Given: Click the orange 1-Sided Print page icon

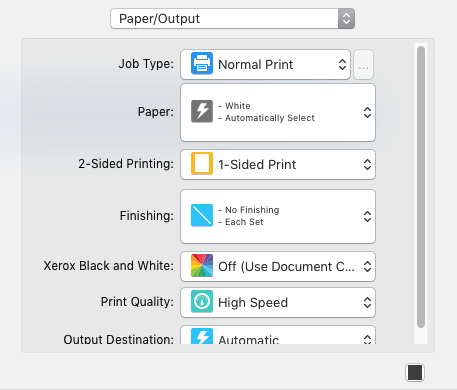Looking at the screenshot, I should pos(202,163).
